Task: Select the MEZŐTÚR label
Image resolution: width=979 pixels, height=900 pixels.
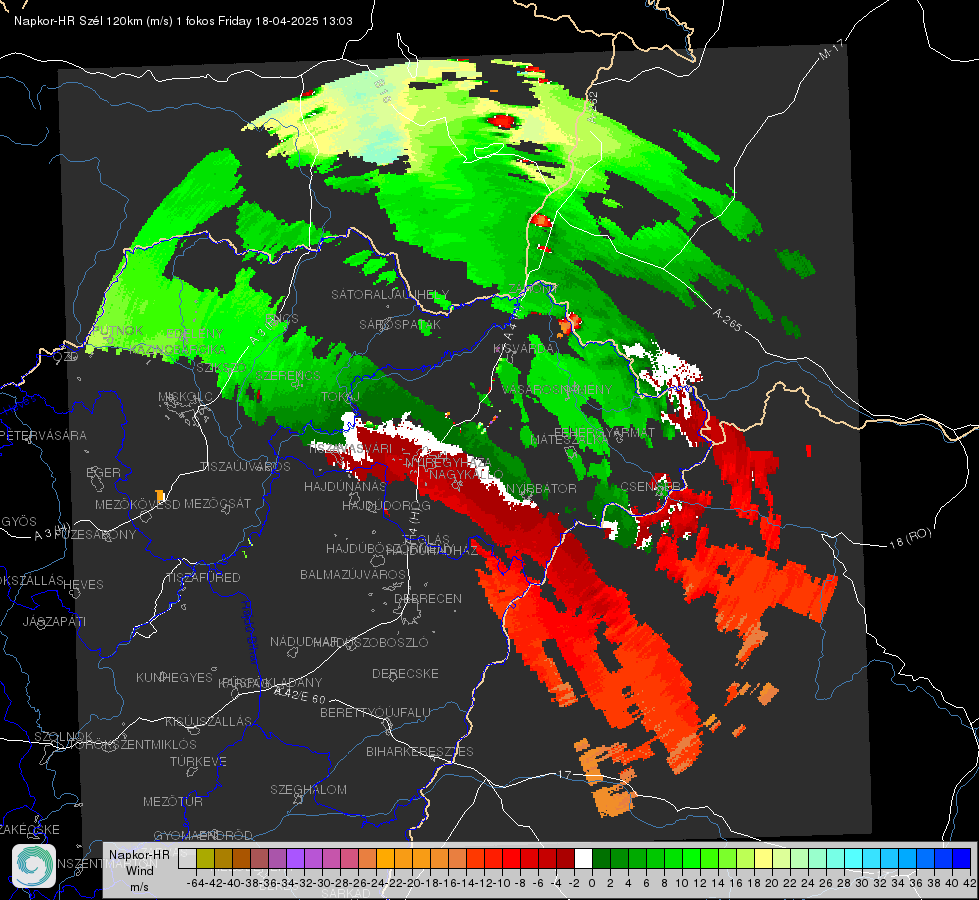Action: click(173, 801)
